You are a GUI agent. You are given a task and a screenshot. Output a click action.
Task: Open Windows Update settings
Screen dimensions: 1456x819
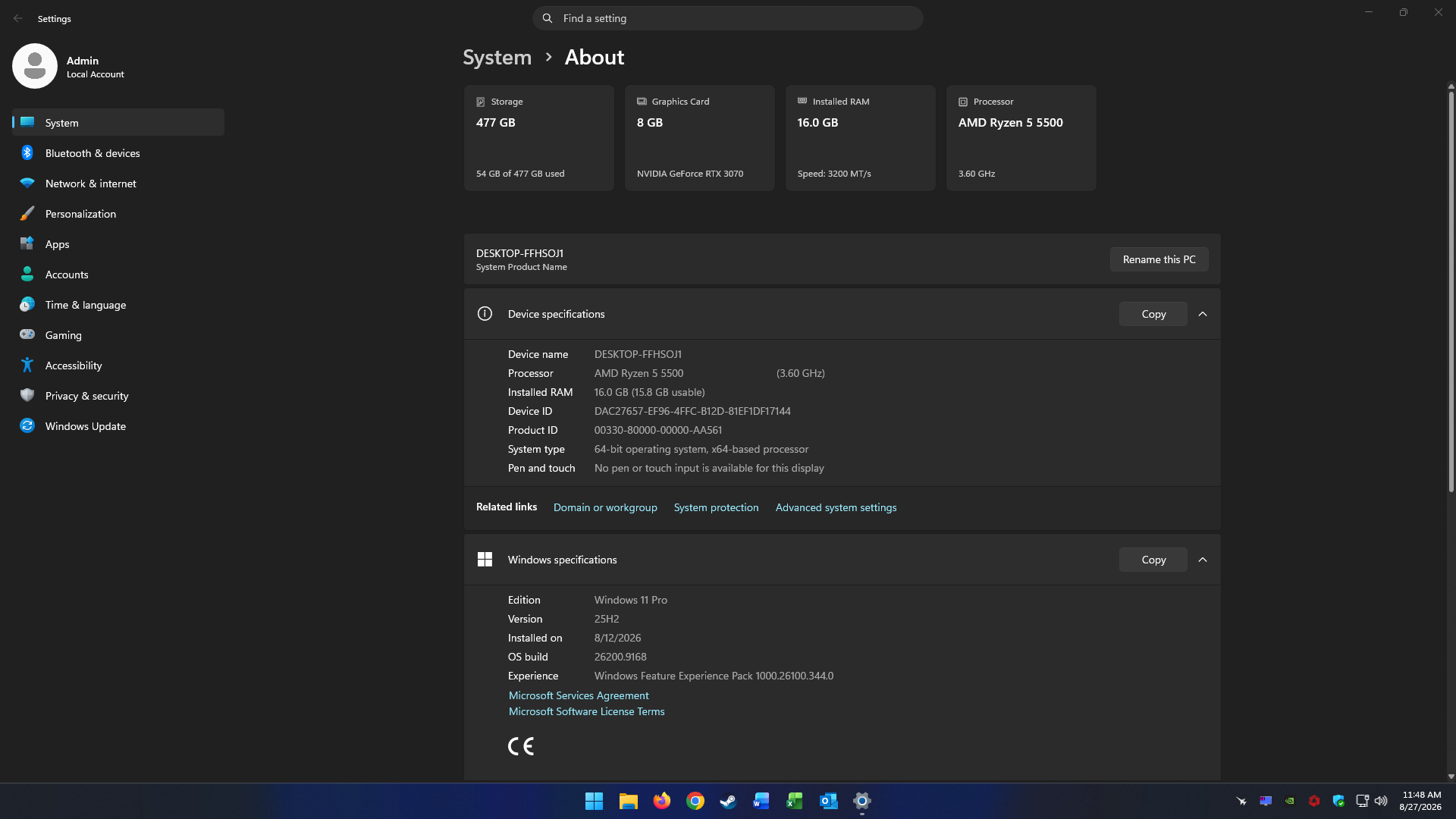pyautogui.click(x=118, y=426)
